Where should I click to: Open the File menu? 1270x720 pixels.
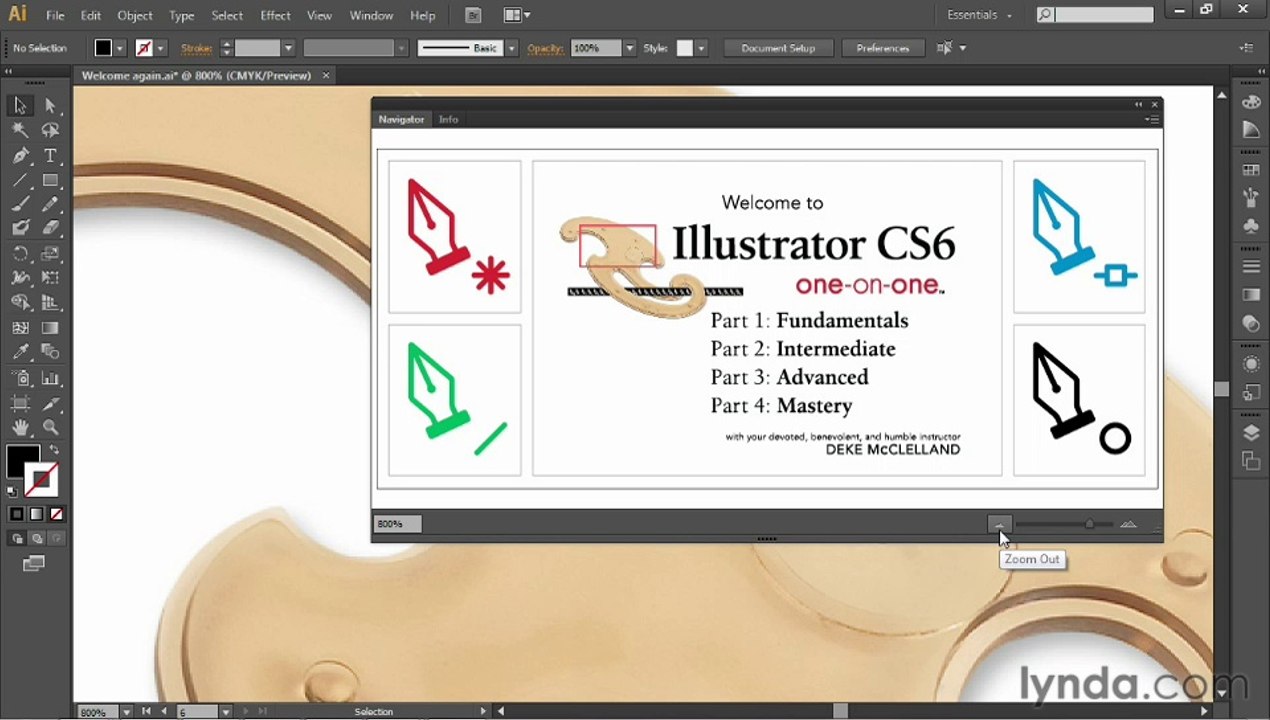point(55,15)
